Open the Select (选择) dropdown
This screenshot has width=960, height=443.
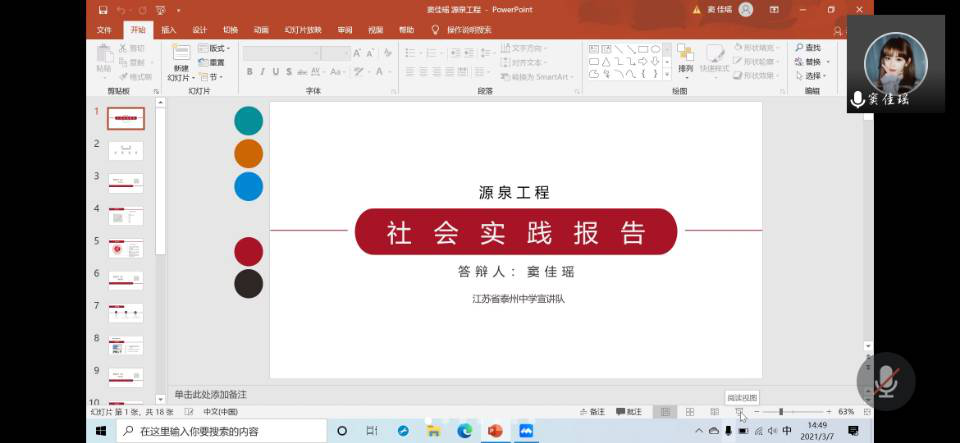pos(811,76)
